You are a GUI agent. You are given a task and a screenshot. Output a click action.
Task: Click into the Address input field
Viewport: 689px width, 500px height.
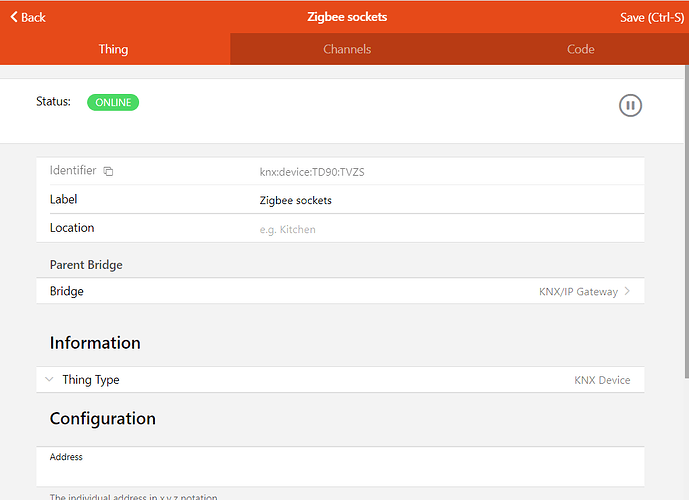click(x=340, y=473)
